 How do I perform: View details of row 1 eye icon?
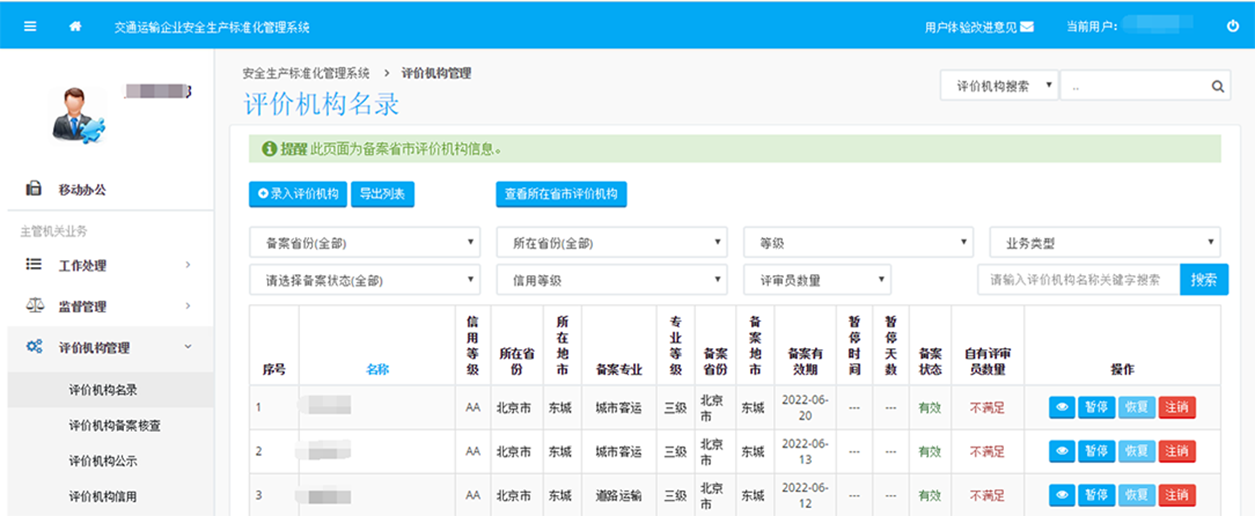coord(1061,408)
